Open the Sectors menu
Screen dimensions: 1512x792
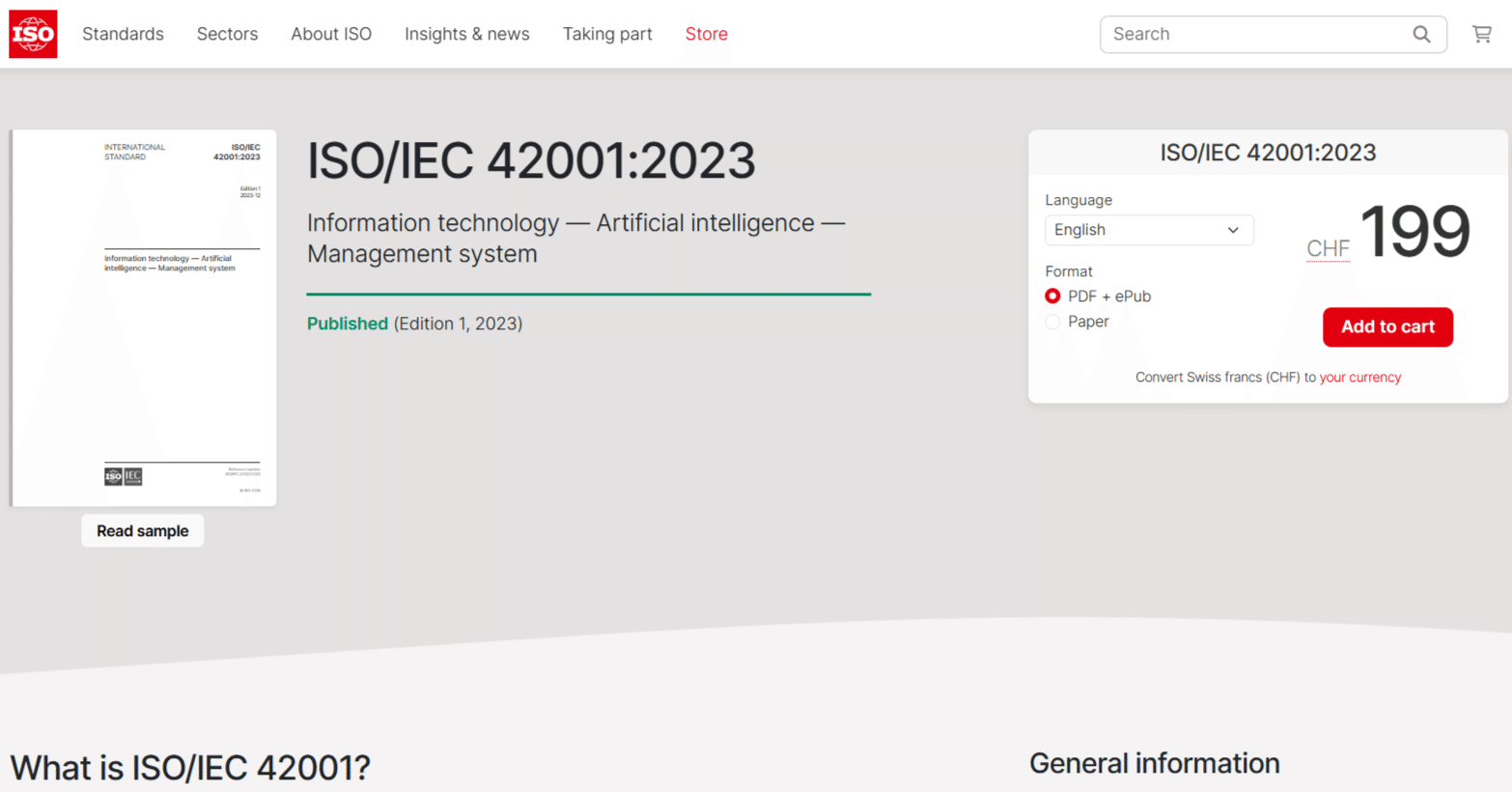[x=227, y=34]
